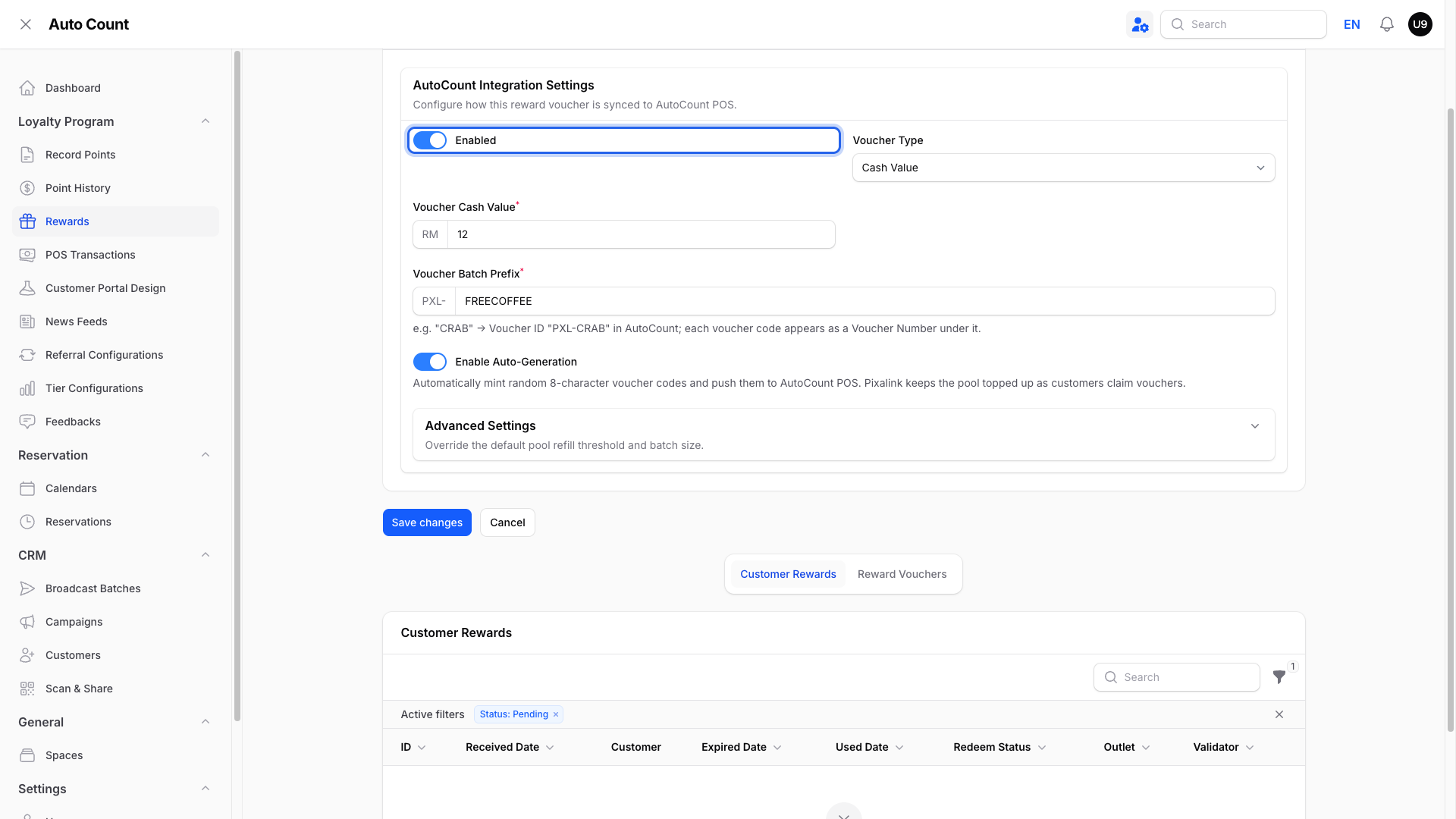Click the Save changes button
This screenshot has height=819, width=1456.
tap(427, 522)
